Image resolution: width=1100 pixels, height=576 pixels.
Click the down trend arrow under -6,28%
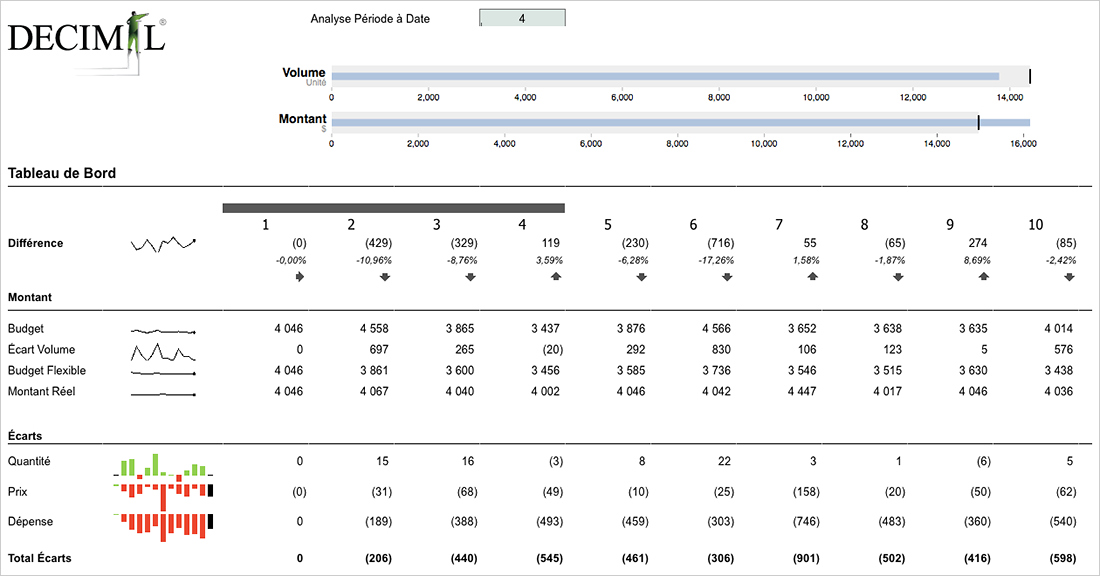642,276
